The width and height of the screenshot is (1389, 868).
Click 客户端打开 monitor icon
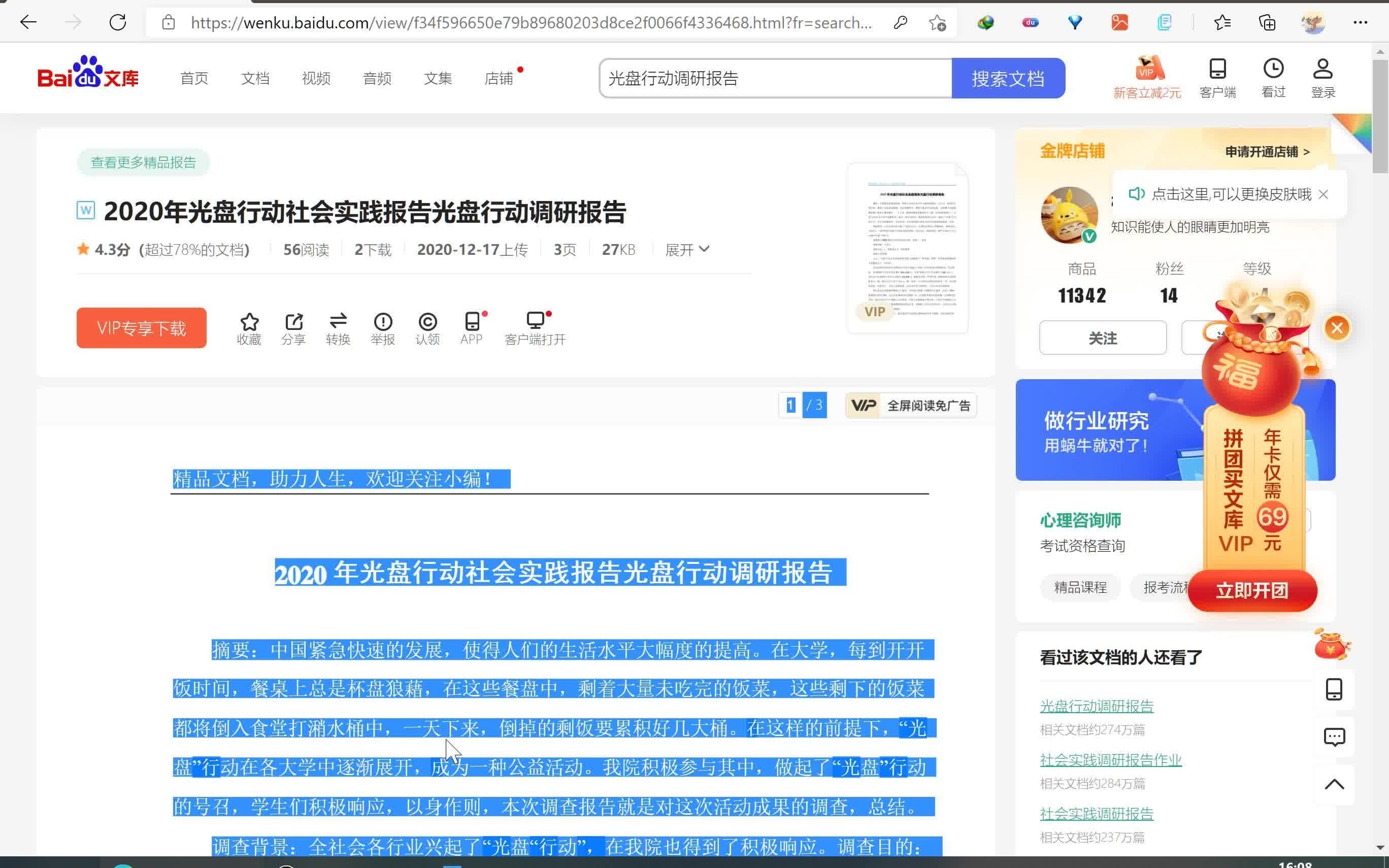click(535, 328)
